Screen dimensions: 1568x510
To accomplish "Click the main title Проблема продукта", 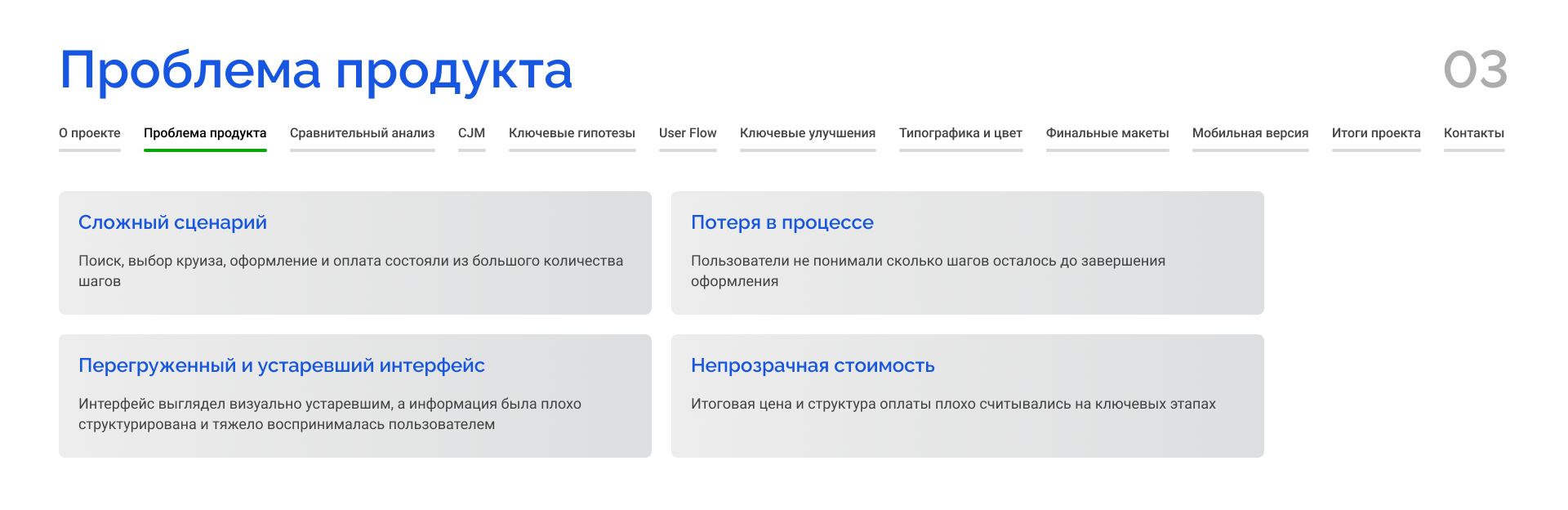I will [x=316, y=71].
